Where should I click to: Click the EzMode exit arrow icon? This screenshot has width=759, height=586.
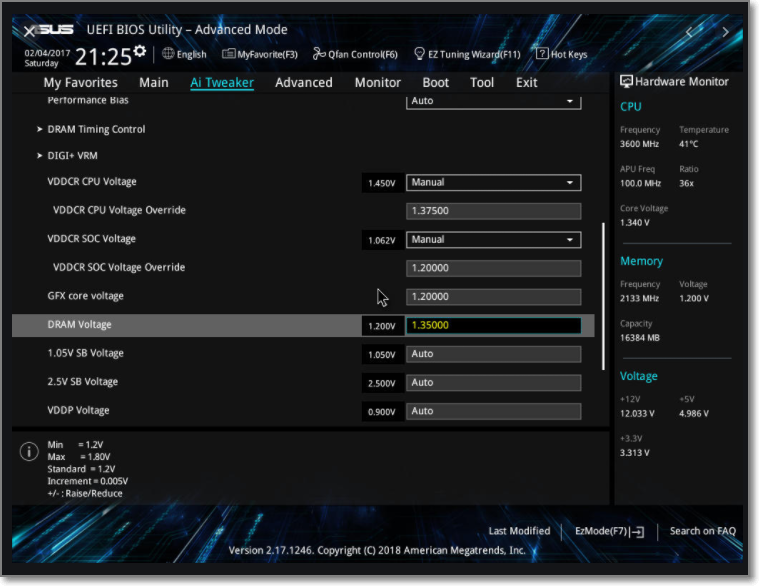point(638,532)
